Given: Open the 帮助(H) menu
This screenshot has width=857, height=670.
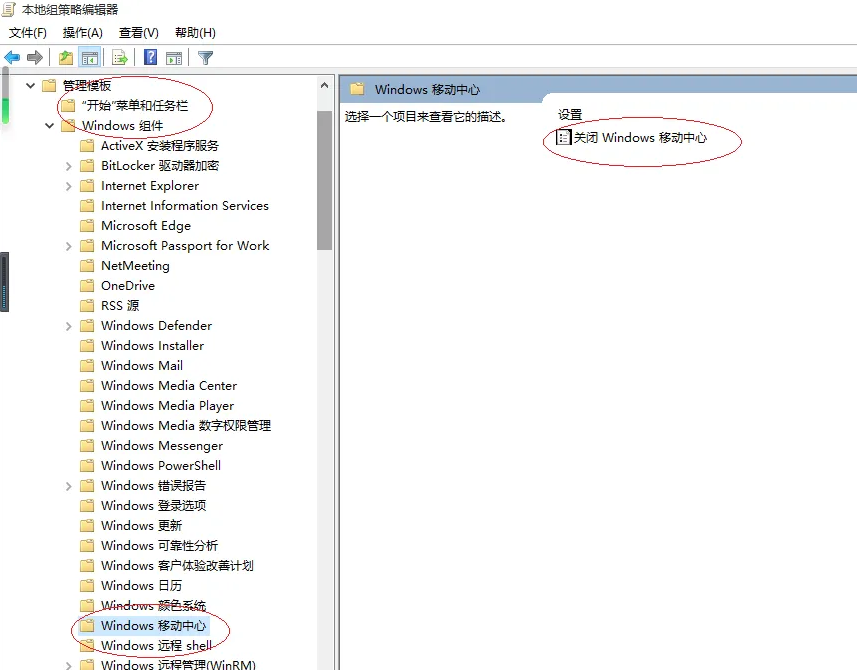Looking at the screenshot, I should point(195,32).
